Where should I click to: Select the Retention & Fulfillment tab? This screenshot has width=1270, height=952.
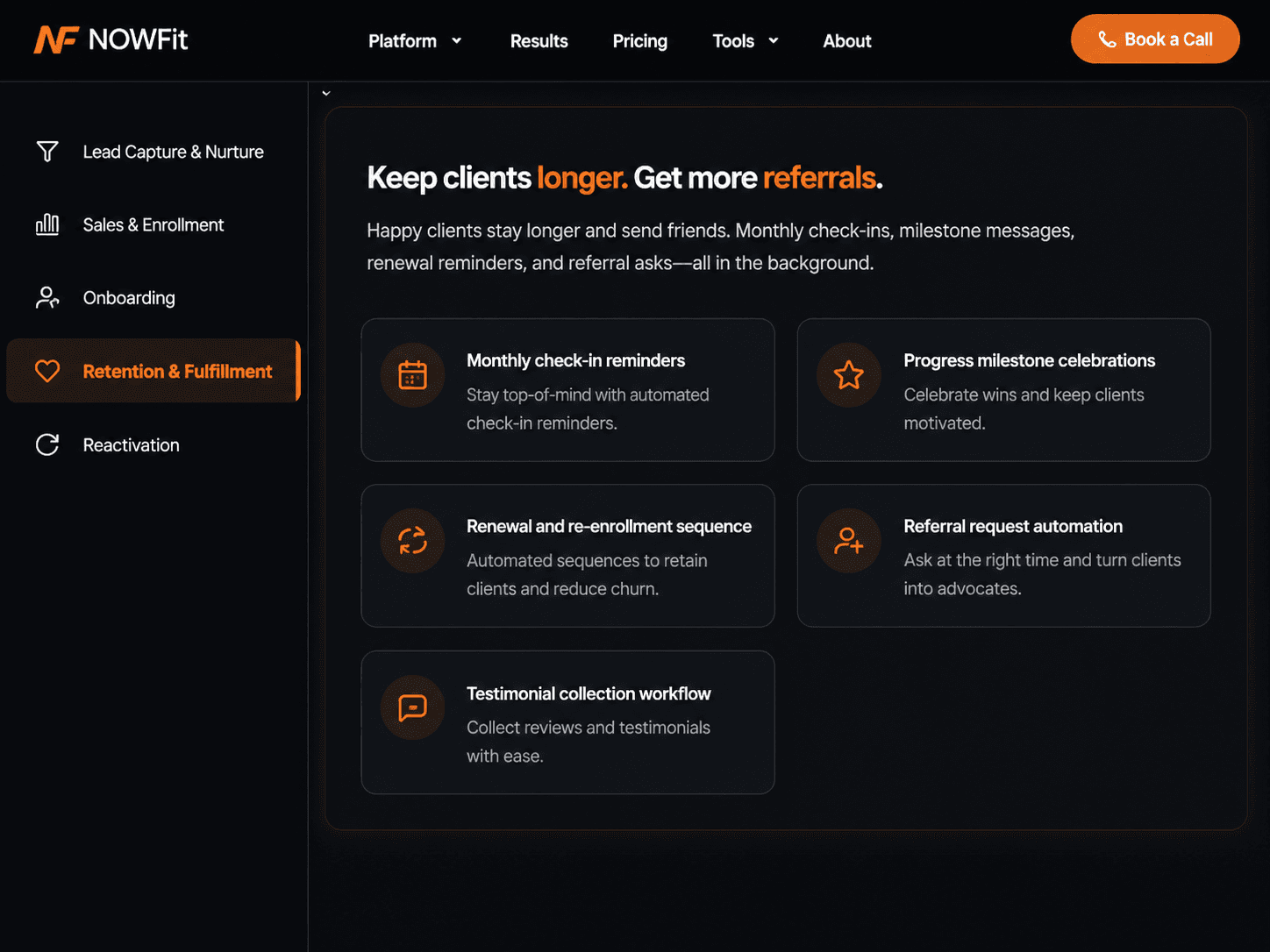(x=153, y=371)
